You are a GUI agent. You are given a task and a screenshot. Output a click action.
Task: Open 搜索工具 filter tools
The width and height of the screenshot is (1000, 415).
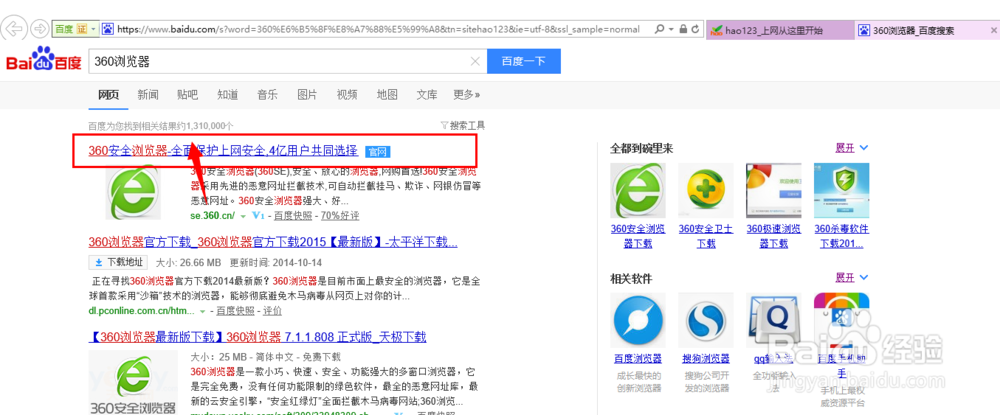pos(463,126)
